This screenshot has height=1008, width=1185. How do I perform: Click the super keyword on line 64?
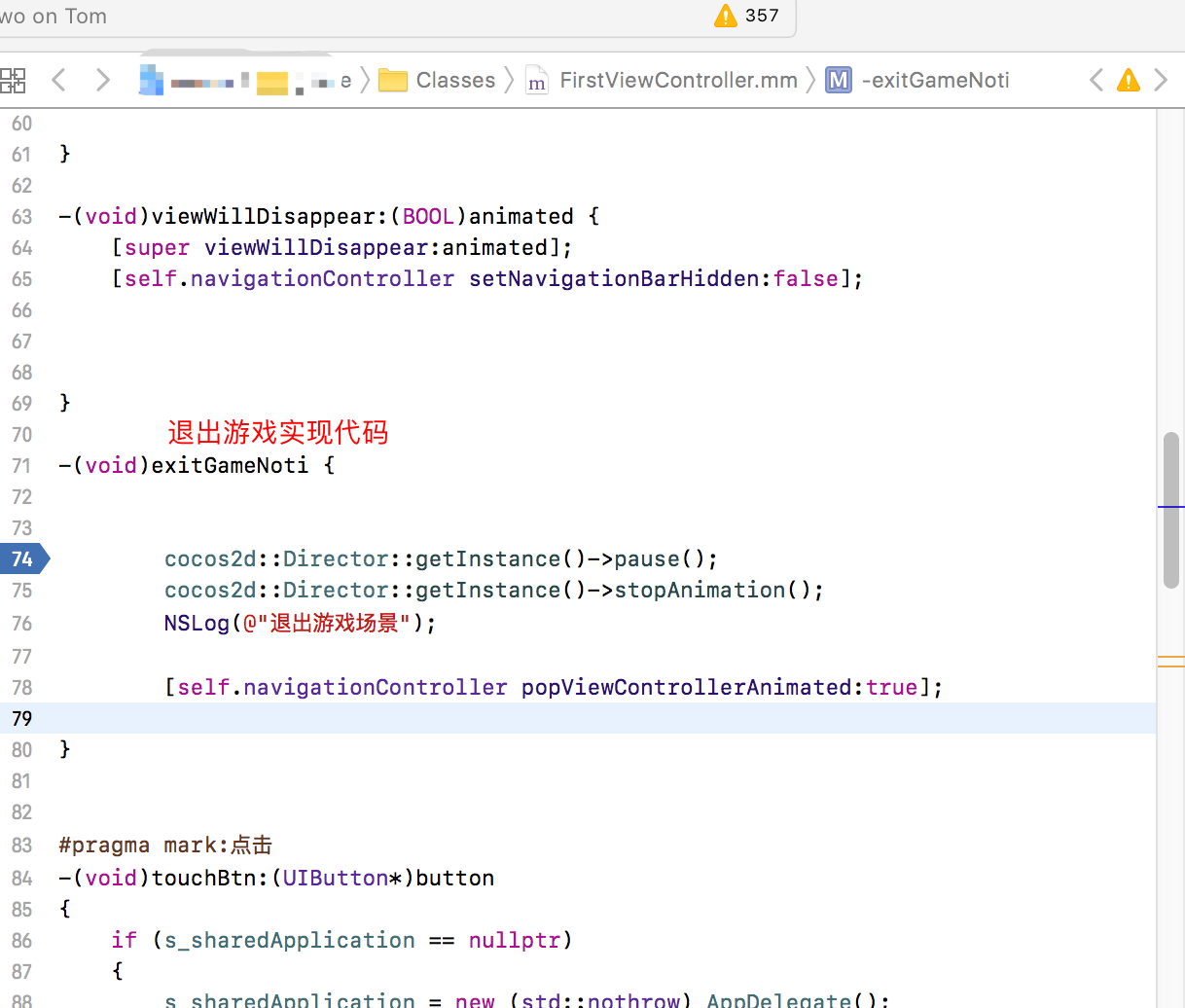pos(157,247)
